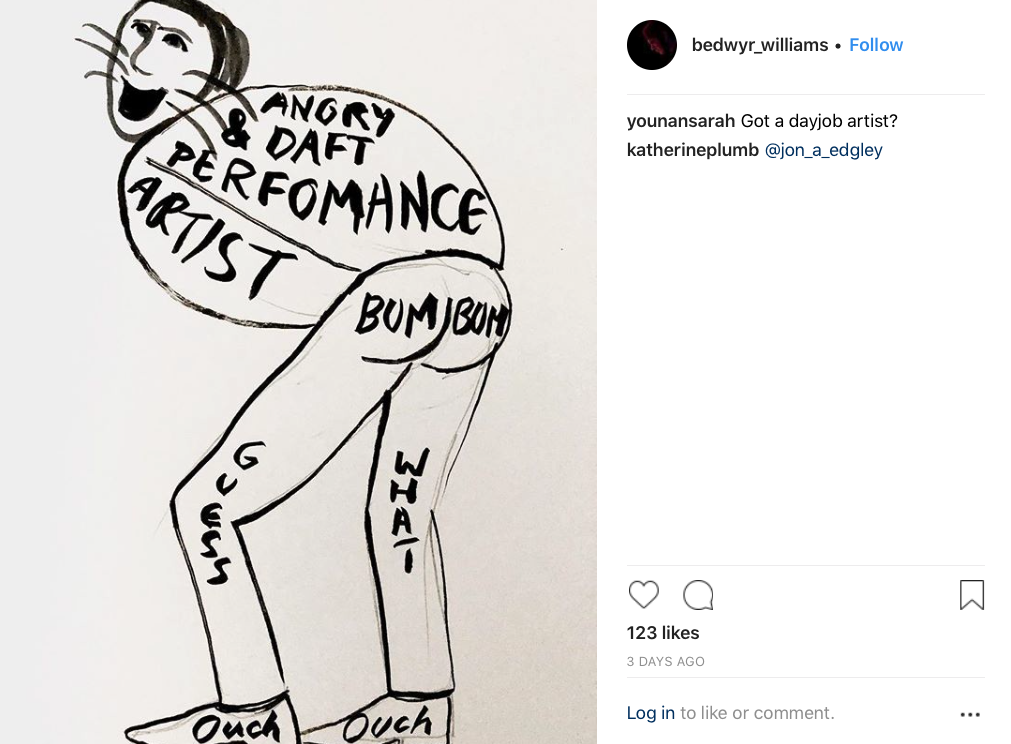View the 123 likes list
Viewport: 1011px width, 744px height.
pyautogui.click(x=663, y=633)
